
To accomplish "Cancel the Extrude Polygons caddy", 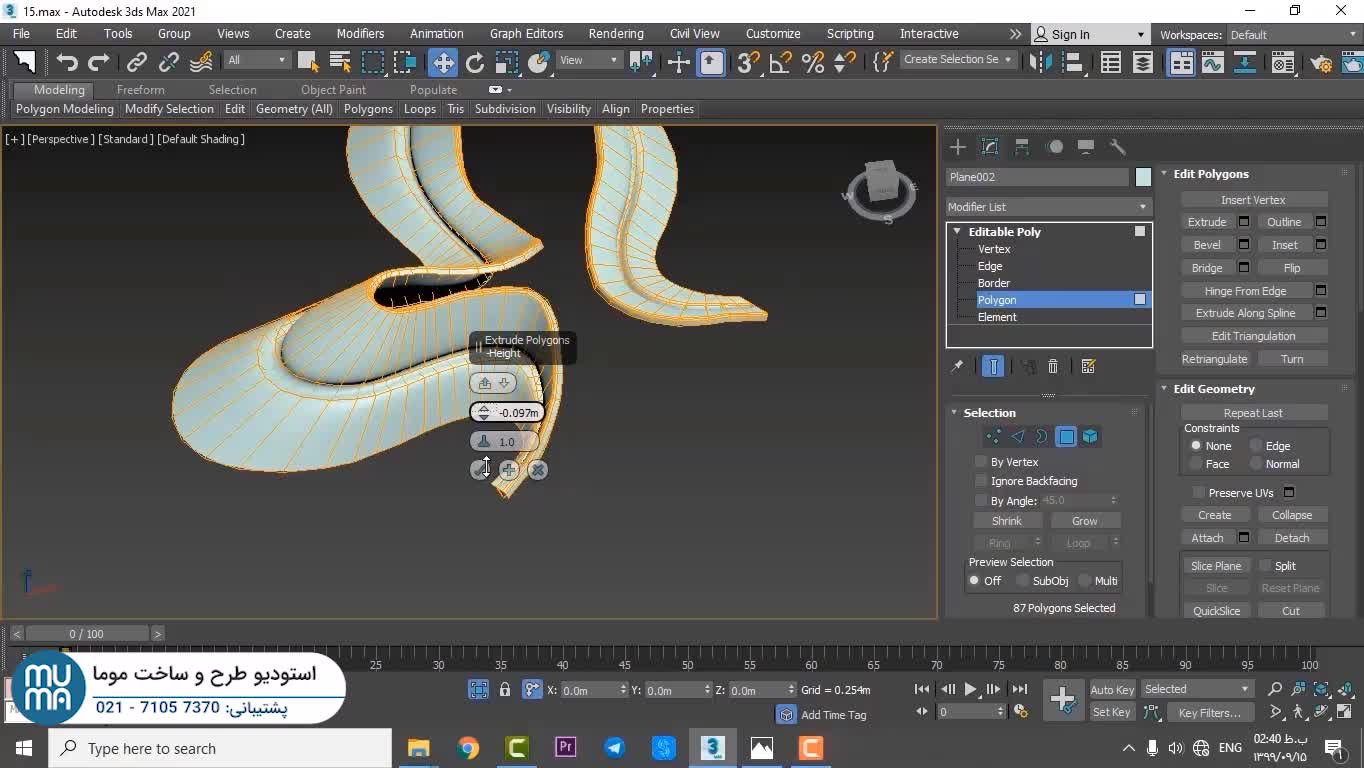I will (538, 470).
